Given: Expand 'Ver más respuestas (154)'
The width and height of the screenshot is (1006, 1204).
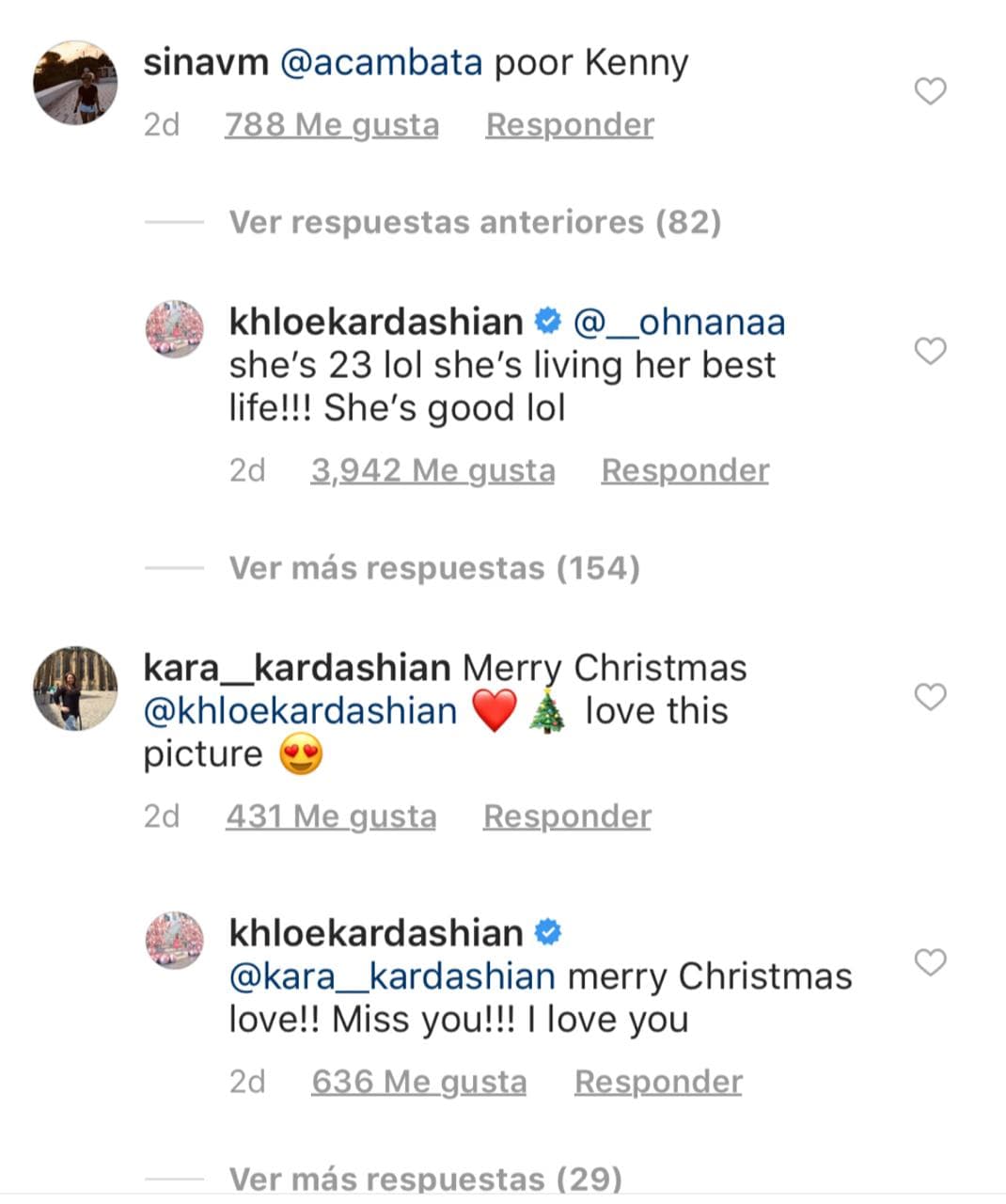Looking at the screenshot, I should (433, 567).
